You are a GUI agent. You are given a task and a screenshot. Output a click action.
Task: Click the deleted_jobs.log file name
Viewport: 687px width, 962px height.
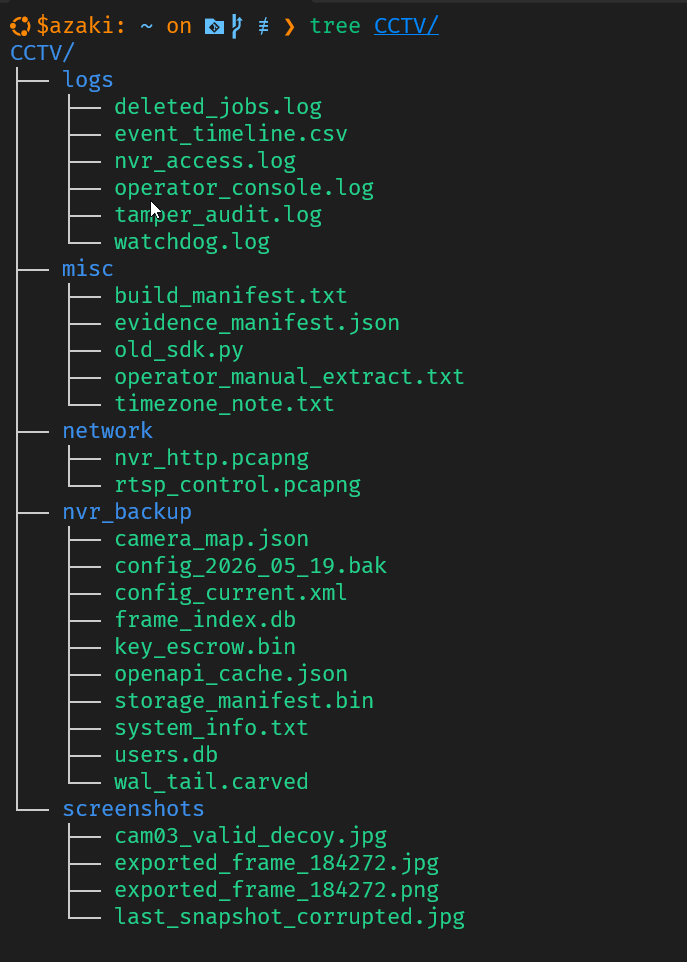coord(218,107)
